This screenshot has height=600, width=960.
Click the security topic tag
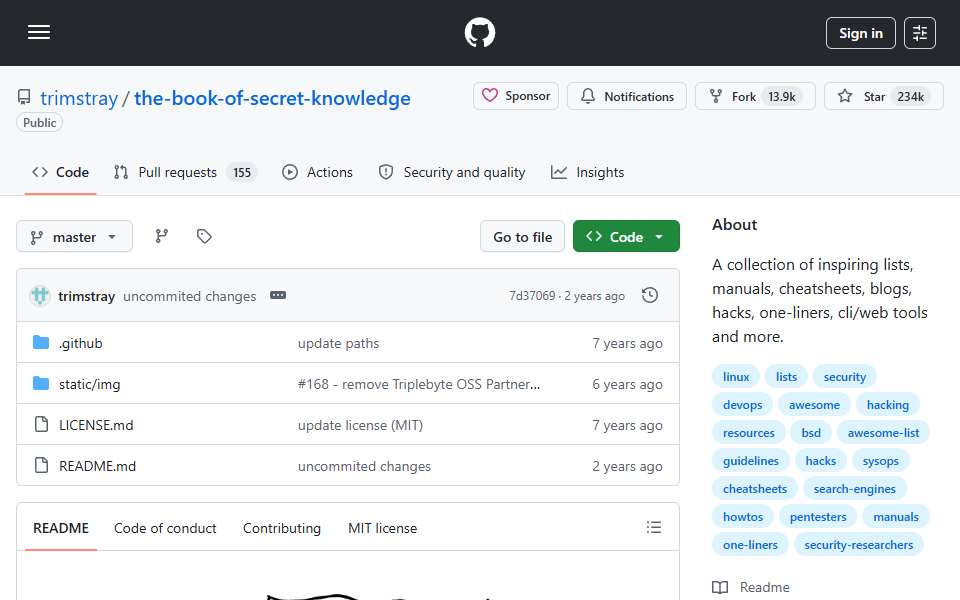tap(844, 377)
